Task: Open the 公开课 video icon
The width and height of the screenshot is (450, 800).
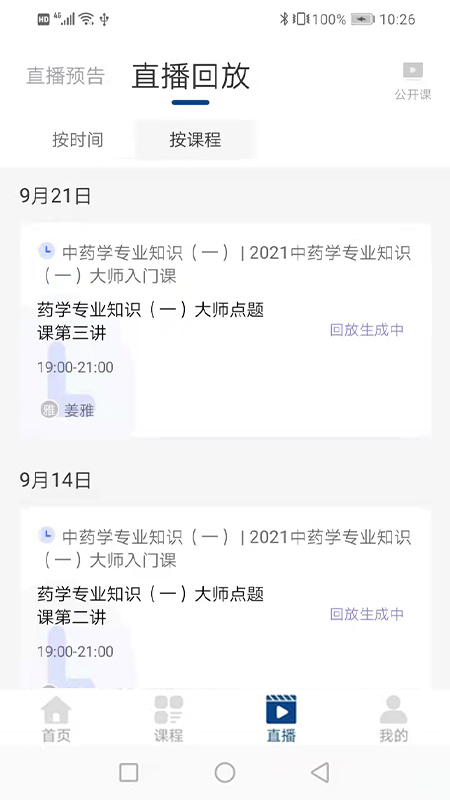Action: click(x=413, y=71)
